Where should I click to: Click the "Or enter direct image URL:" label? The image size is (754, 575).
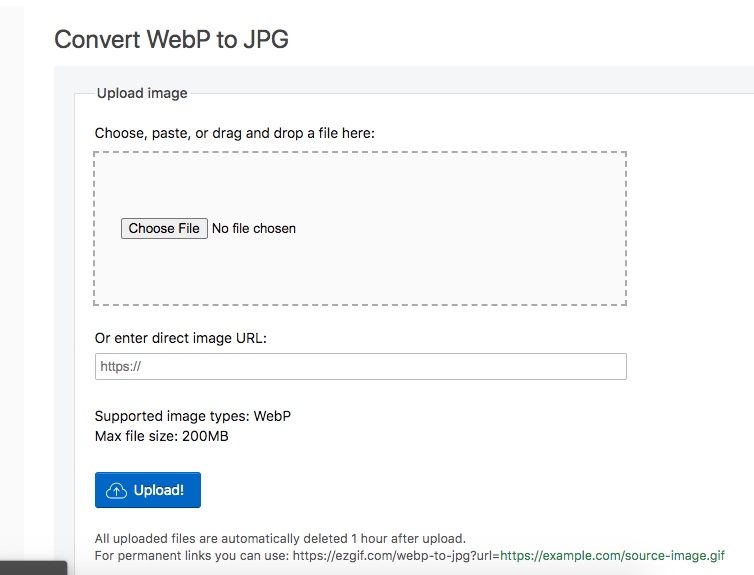[x=180, y=338]
